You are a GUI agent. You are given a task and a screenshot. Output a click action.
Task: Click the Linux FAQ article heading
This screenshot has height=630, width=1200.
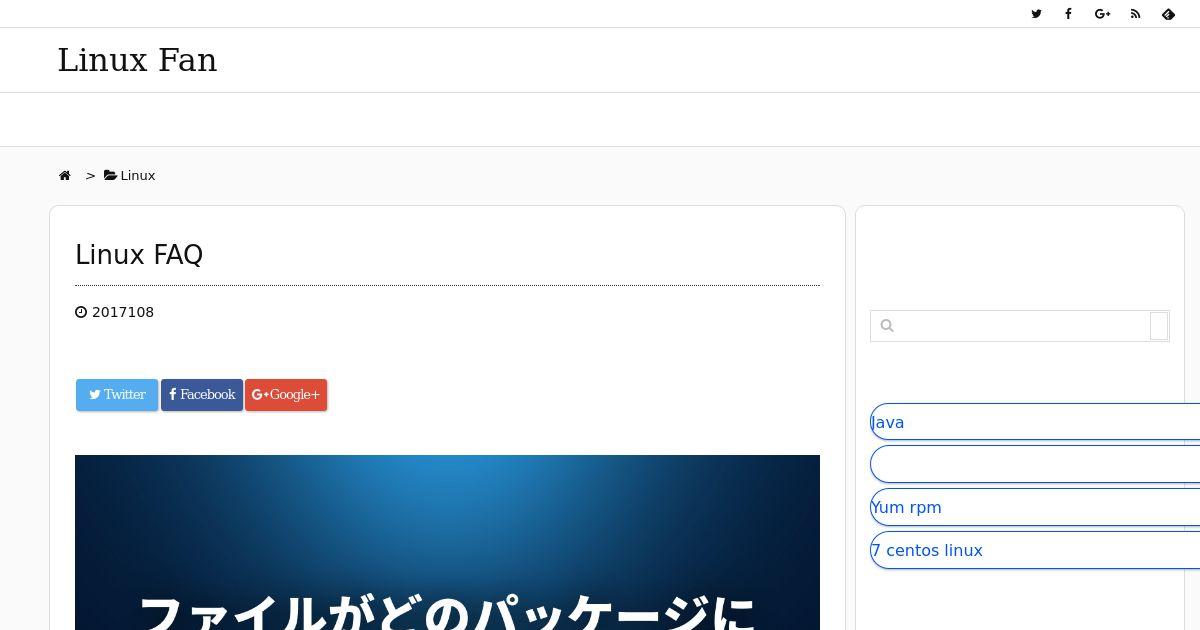pyautogui.click(x=139, y=255)
